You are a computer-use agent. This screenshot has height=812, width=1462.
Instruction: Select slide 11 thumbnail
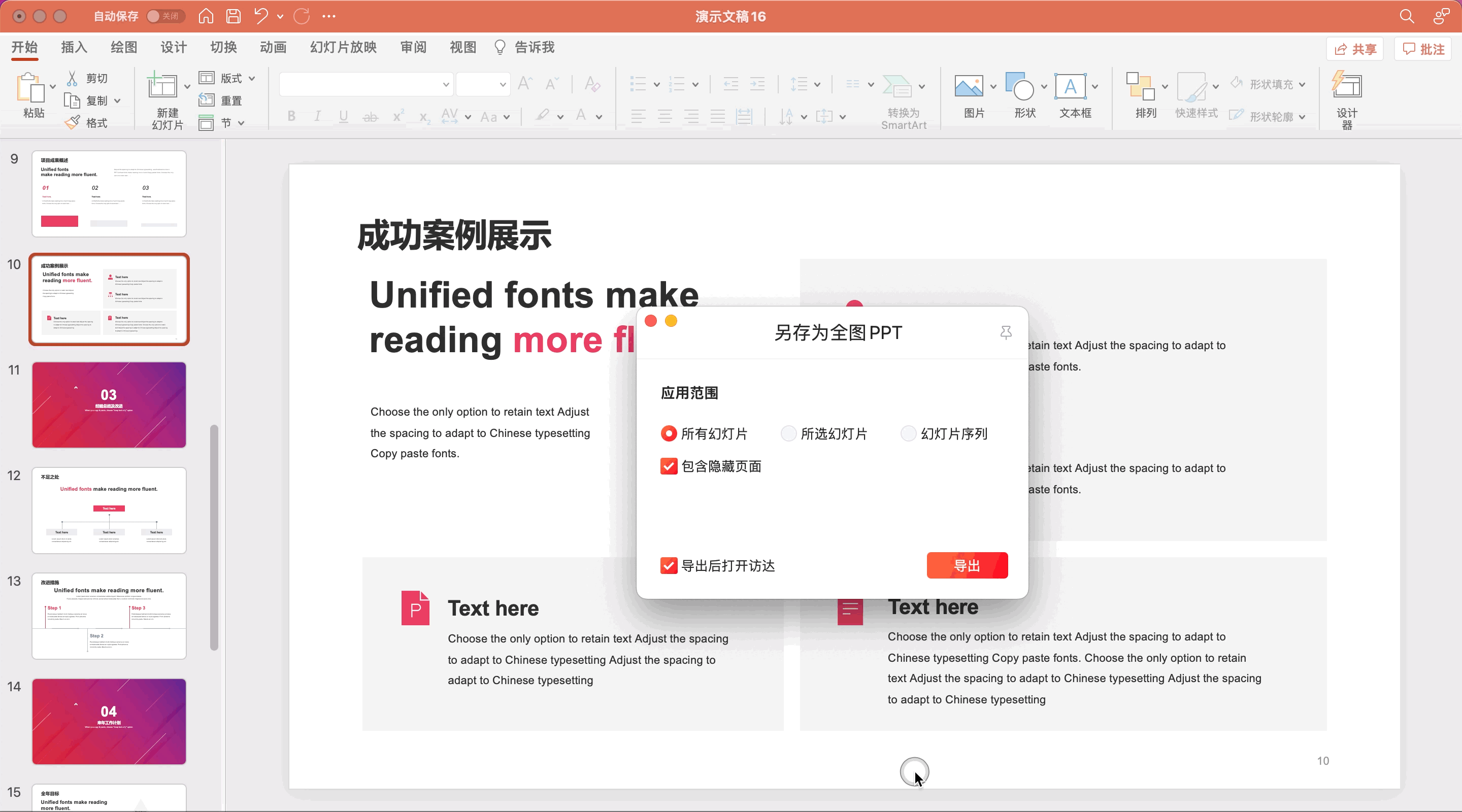[109, 404]
